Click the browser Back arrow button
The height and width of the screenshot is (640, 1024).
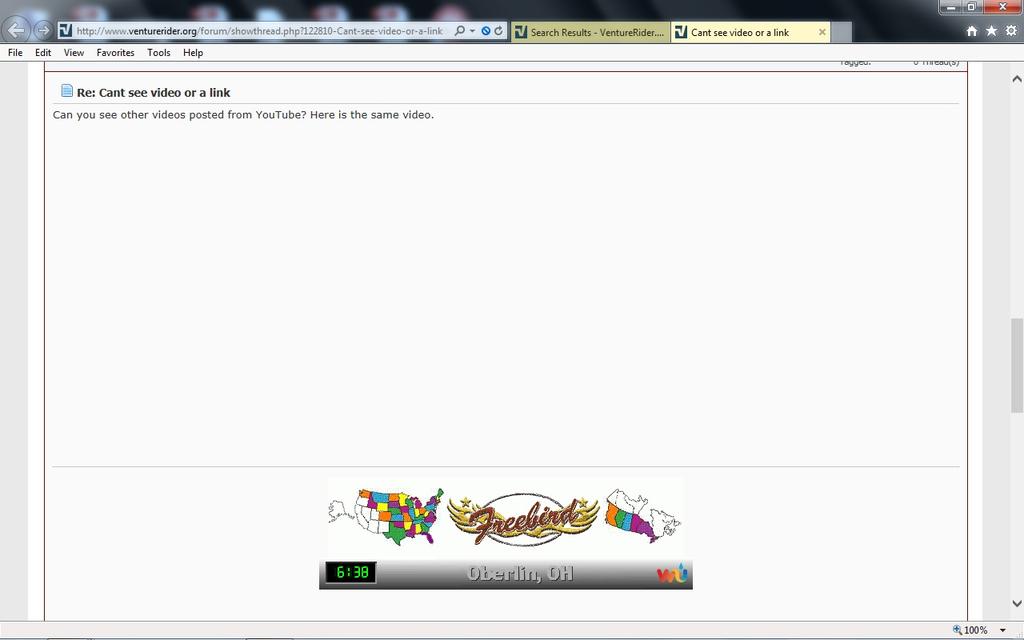[x=16, y=30]
